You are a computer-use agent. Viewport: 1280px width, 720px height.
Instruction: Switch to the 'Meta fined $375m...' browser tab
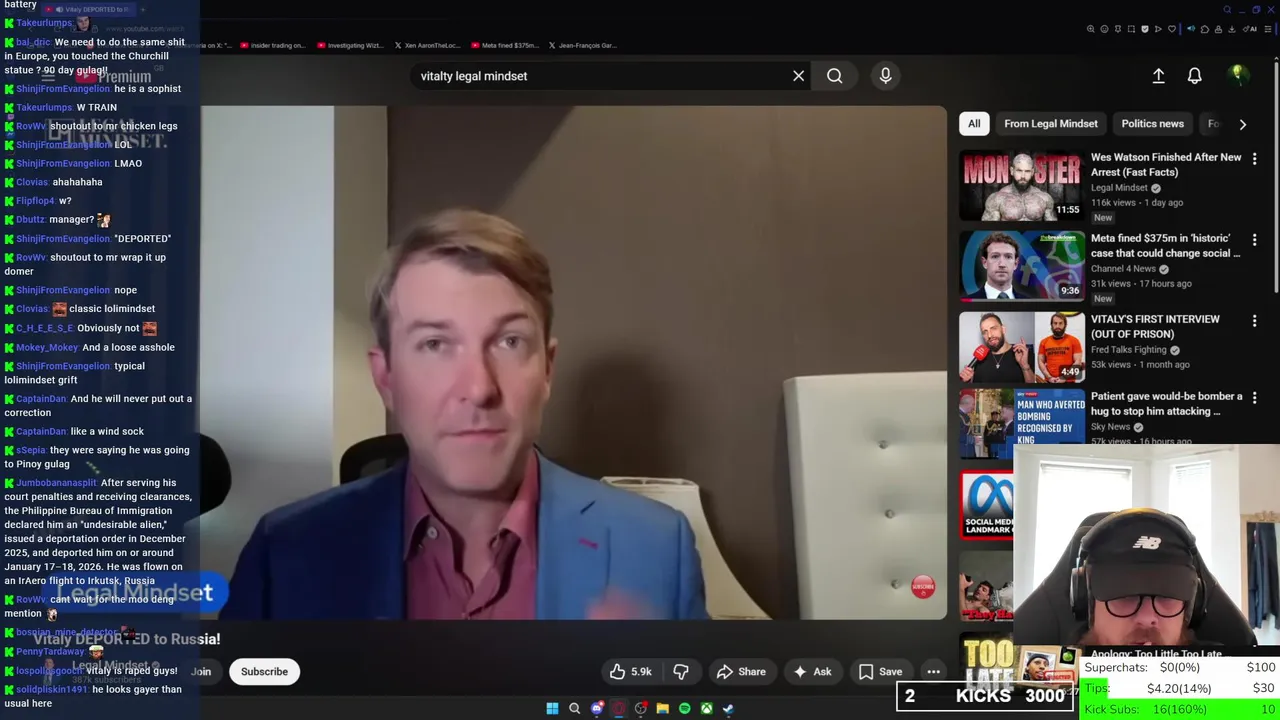[505, 45]
